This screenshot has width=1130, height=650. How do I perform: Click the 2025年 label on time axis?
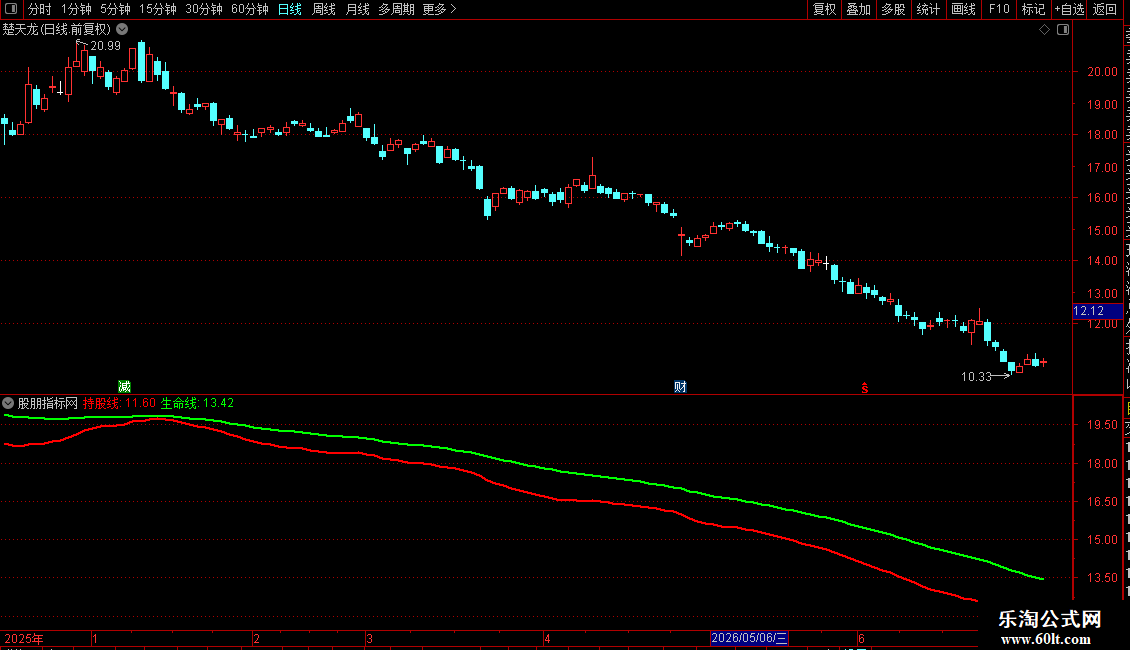(24, 638)
